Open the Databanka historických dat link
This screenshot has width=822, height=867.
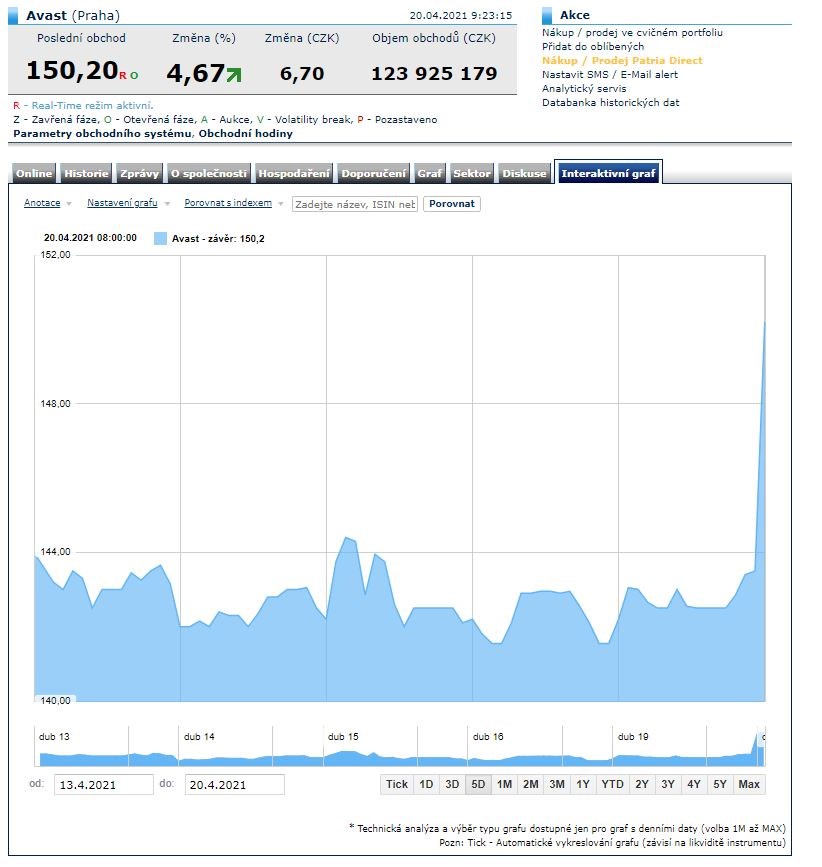[x=611, y=103]
